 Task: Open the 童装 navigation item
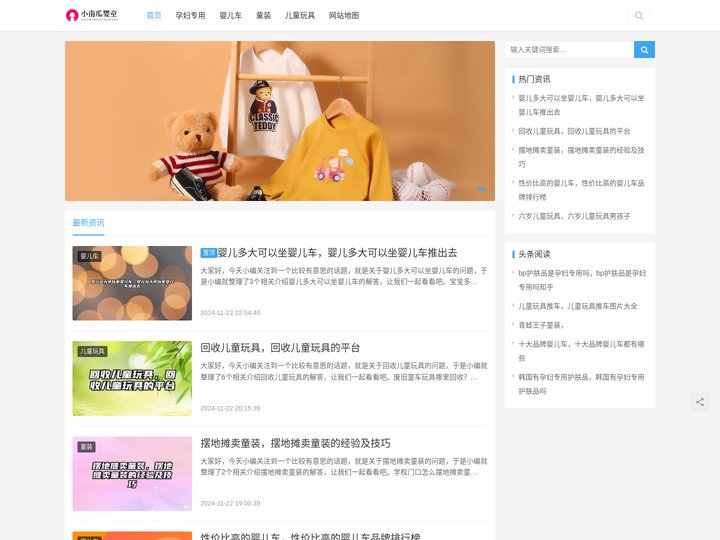(263, 16)
